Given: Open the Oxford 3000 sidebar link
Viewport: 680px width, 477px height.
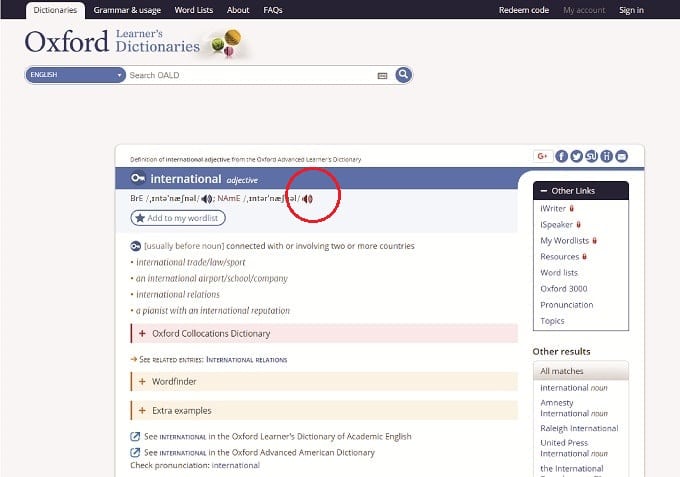Looking at the screenshot, I should (x=564, y=289).
